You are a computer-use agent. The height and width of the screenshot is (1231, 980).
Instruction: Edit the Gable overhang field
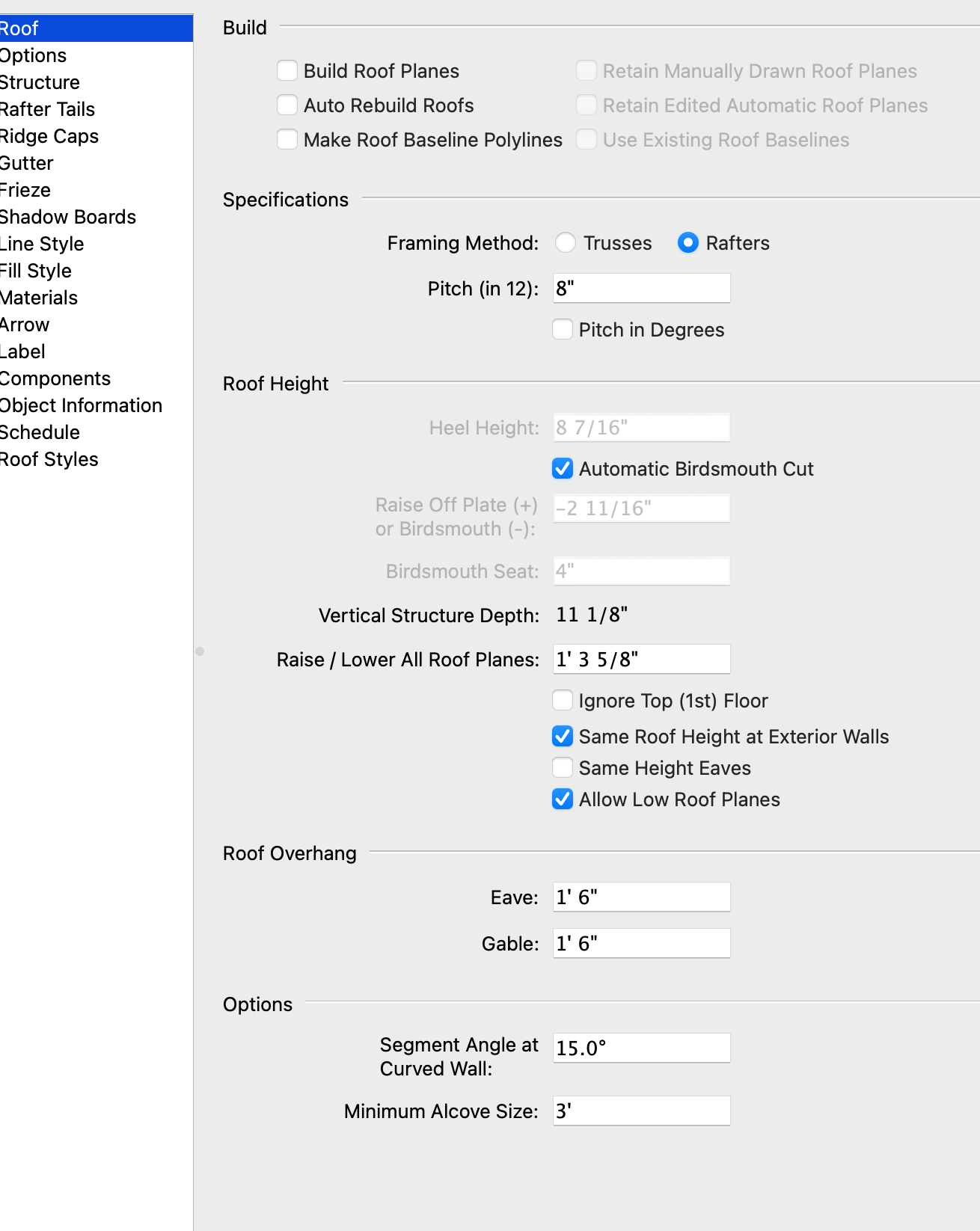[x=641, y=944]
